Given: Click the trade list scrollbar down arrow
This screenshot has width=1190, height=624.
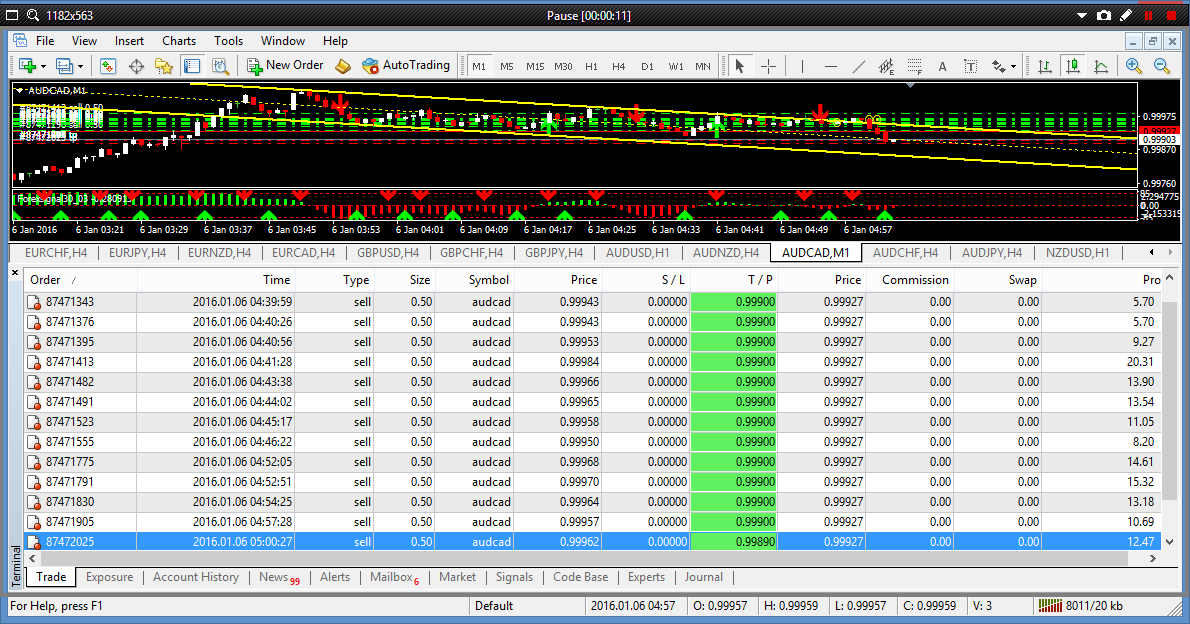Looking at the screenshot, I should (x=1170, y=542).
